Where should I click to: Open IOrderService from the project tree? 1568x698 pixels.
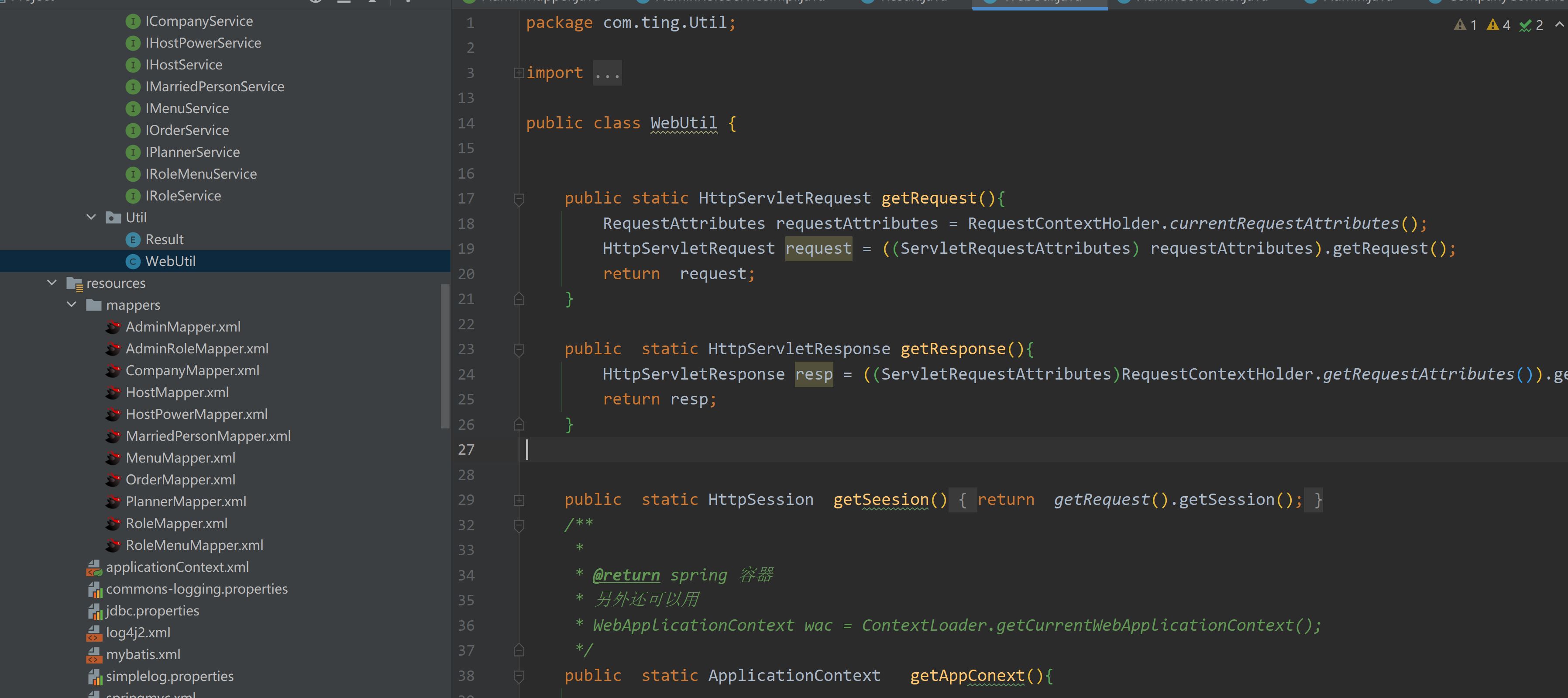pyautogui.click(x=187, y=131)
